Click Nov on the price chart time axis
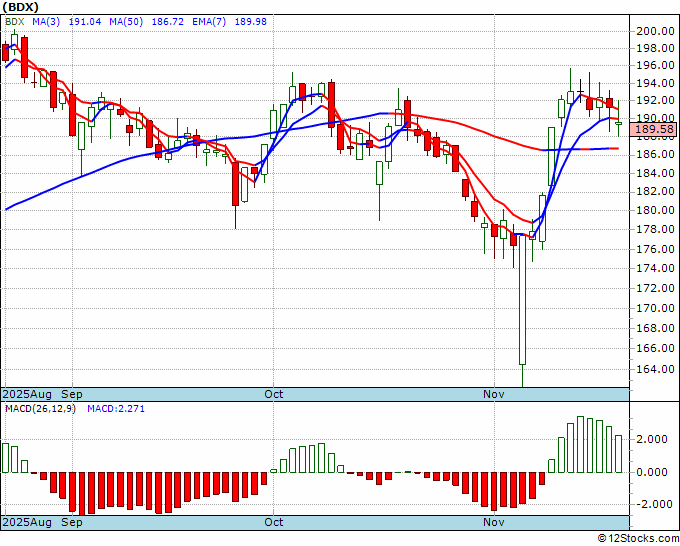 494,394
